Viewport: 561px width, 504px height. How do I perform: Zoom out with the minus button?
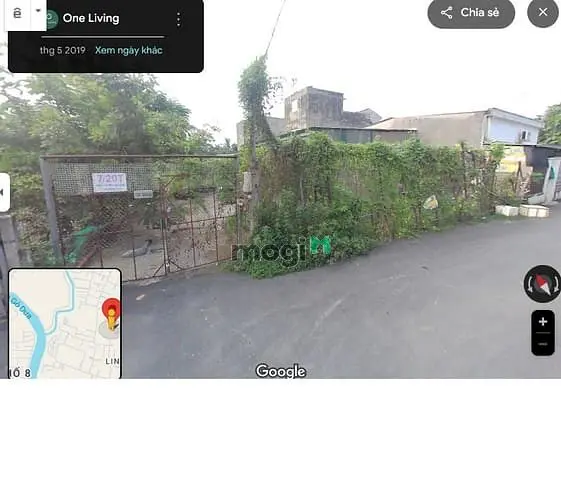pos(543,344)
